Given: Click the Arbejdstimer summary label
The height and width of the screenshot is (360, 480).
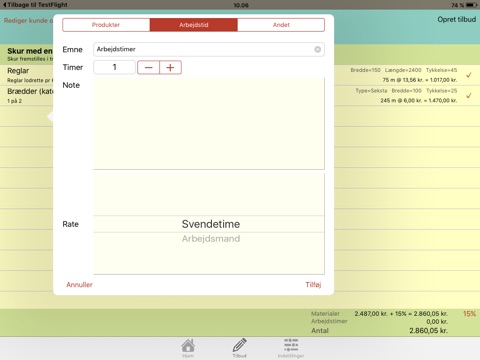Looking at the screenshot, I should 329,321.
